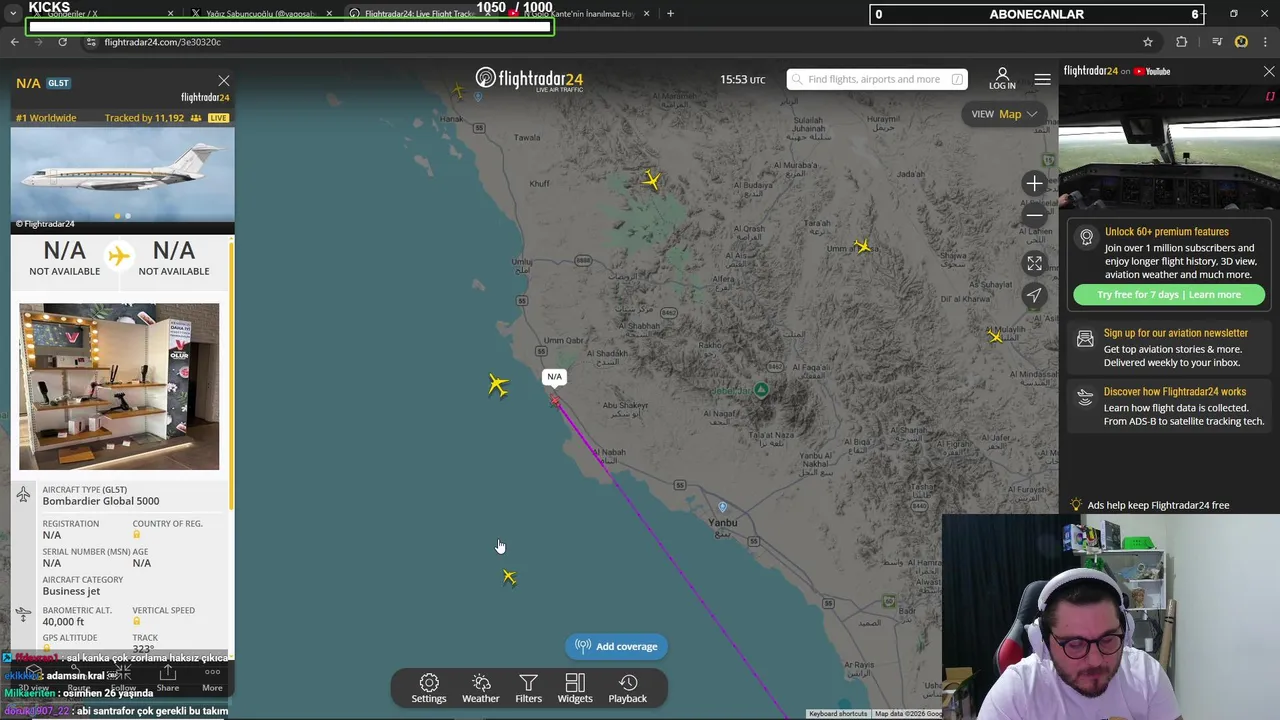
Task: Click the Business jet category text
Action: click(71, 591)
